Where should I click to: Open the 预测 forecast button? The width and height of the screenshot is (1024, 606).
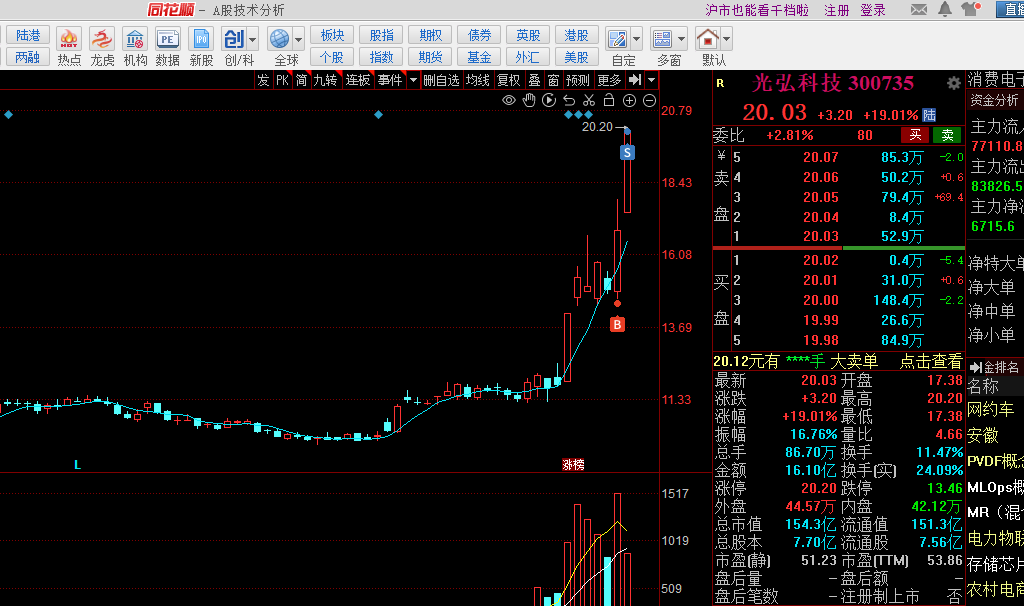[x=577, y=80]
